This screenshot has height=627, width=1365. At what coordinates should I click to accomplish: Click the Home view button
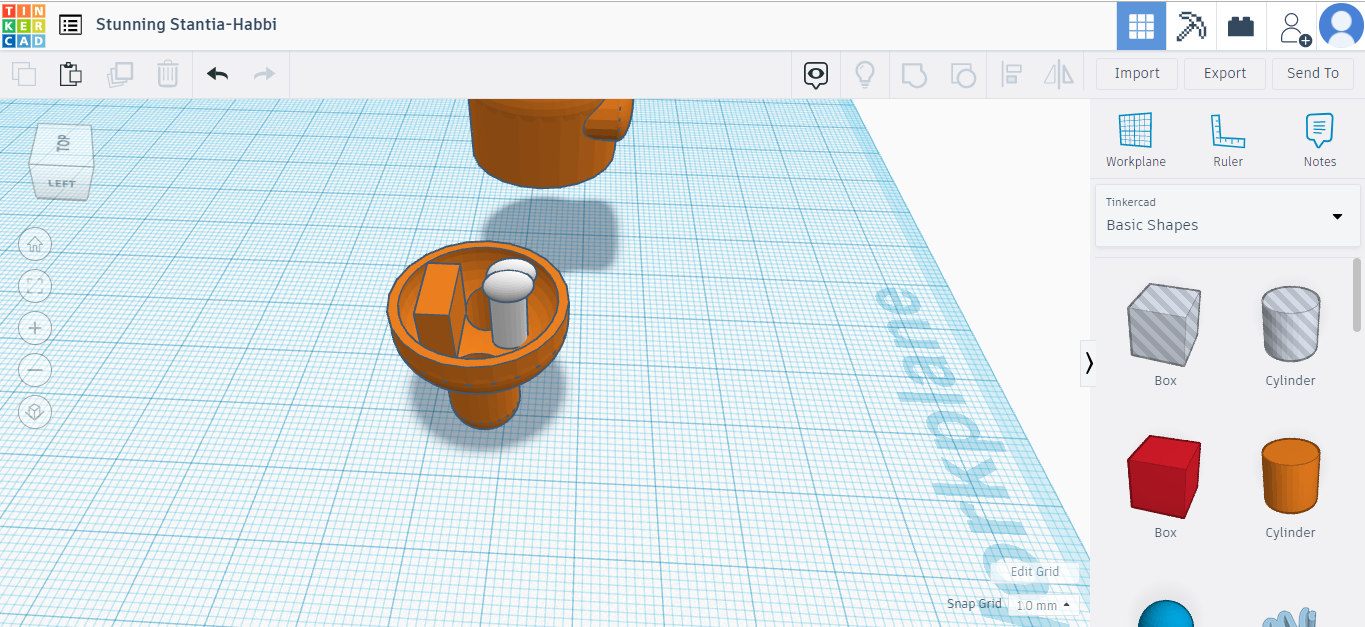[x=35, y=243]
